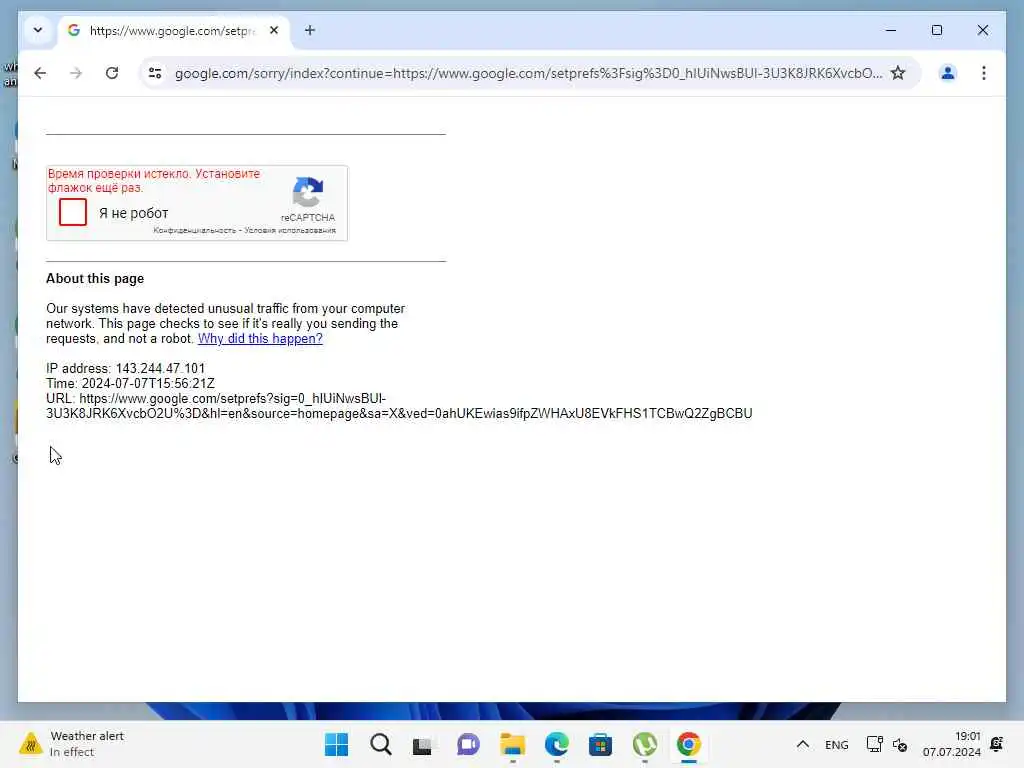Click the red expired verification message

pos(153,180)
